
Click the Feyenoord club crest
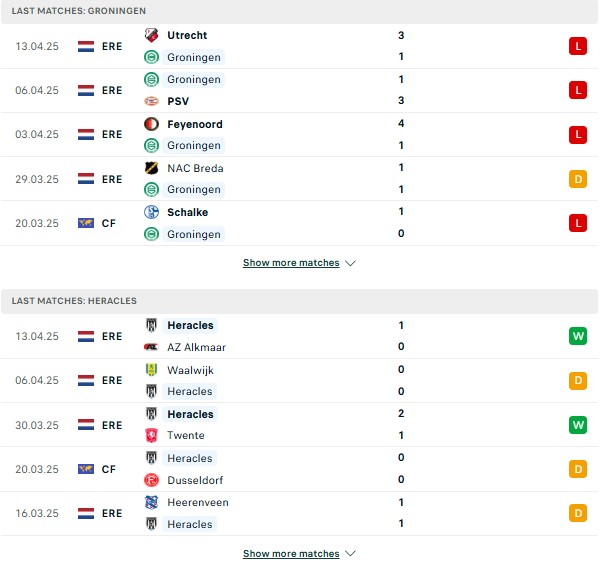[151, 124]
